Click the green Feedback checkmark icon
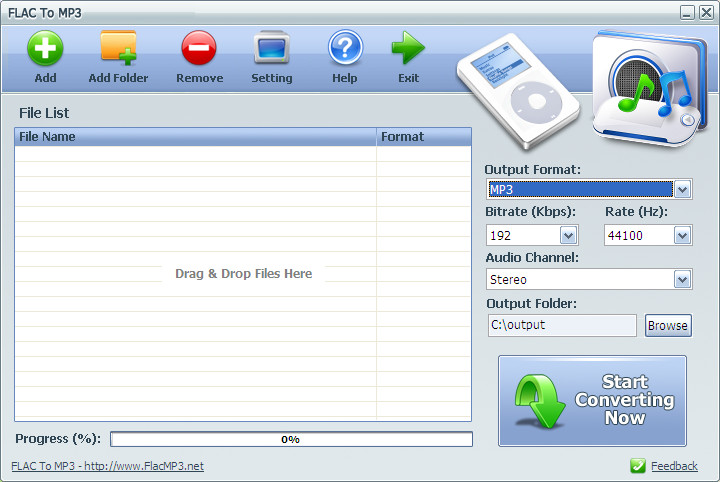 [638, 466]
